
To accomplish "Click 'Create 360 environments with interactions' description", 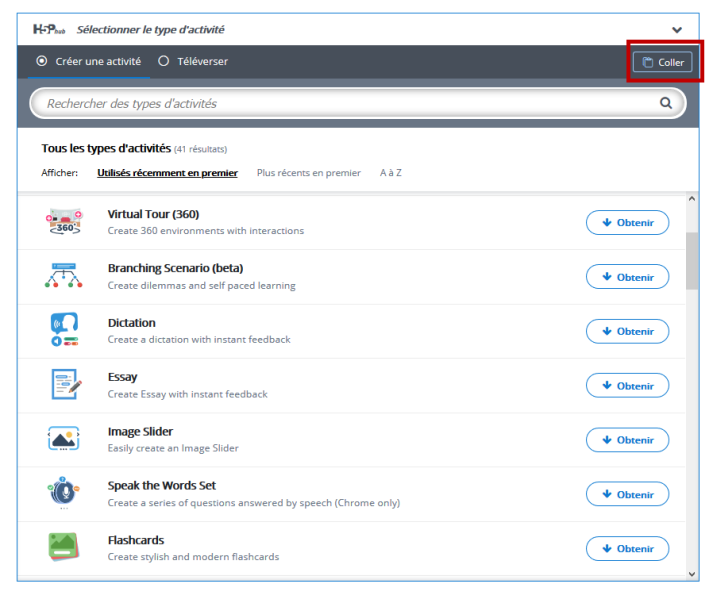I will [x=206, y=231].
